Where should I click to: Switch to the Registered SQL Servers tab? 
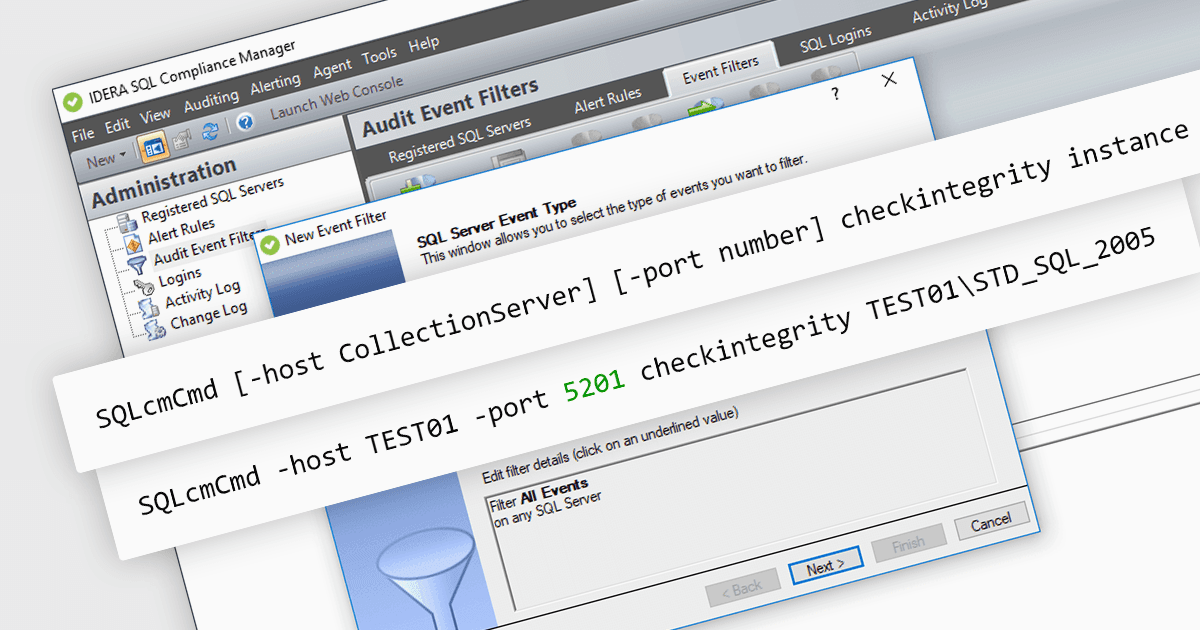point(460,140)
